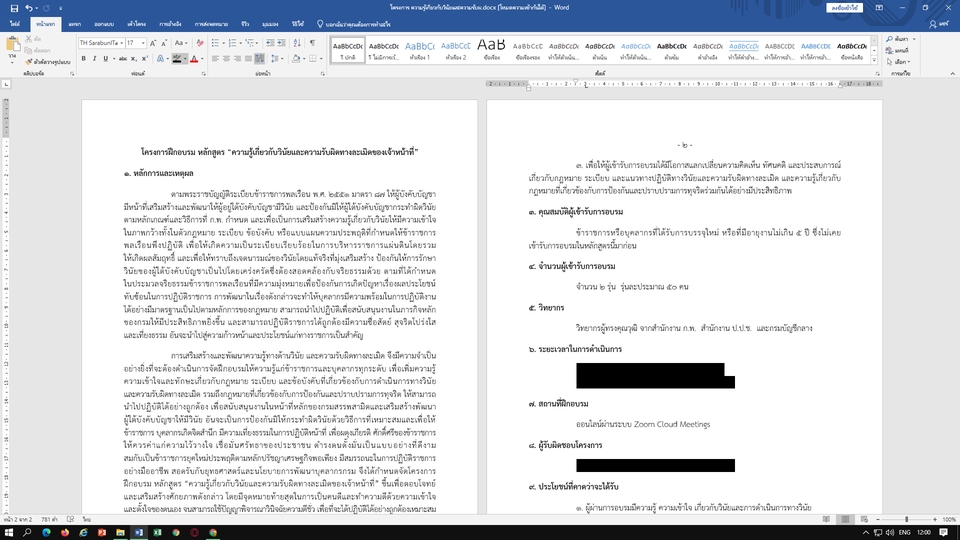Image resolution: width=960 pixels, height=540 pixels.
Task: Open the numbering list dropdown arrow
Action: point(240,43)
